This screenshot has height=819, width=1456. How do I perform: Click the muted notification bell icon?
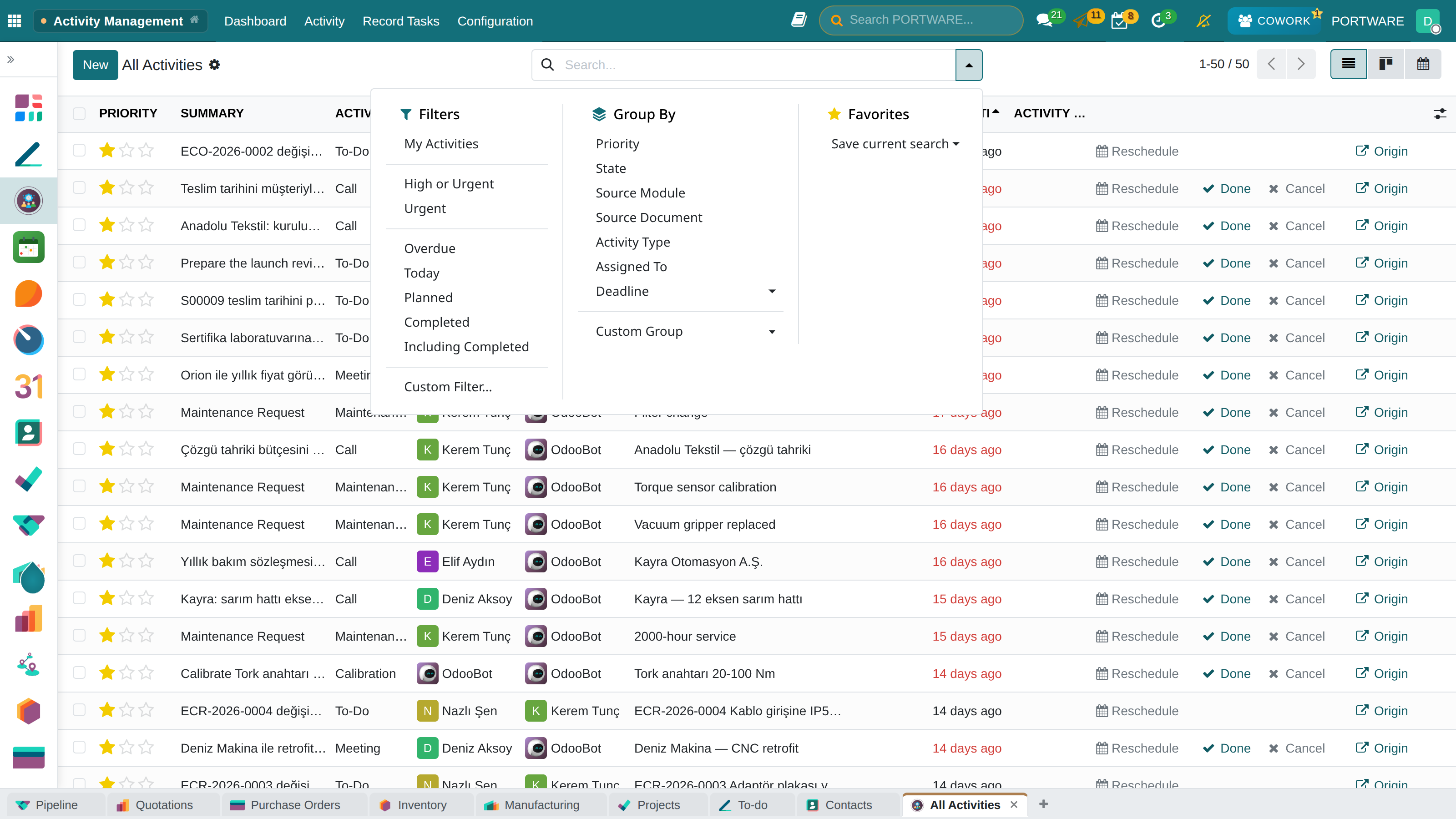(1203, 21)
